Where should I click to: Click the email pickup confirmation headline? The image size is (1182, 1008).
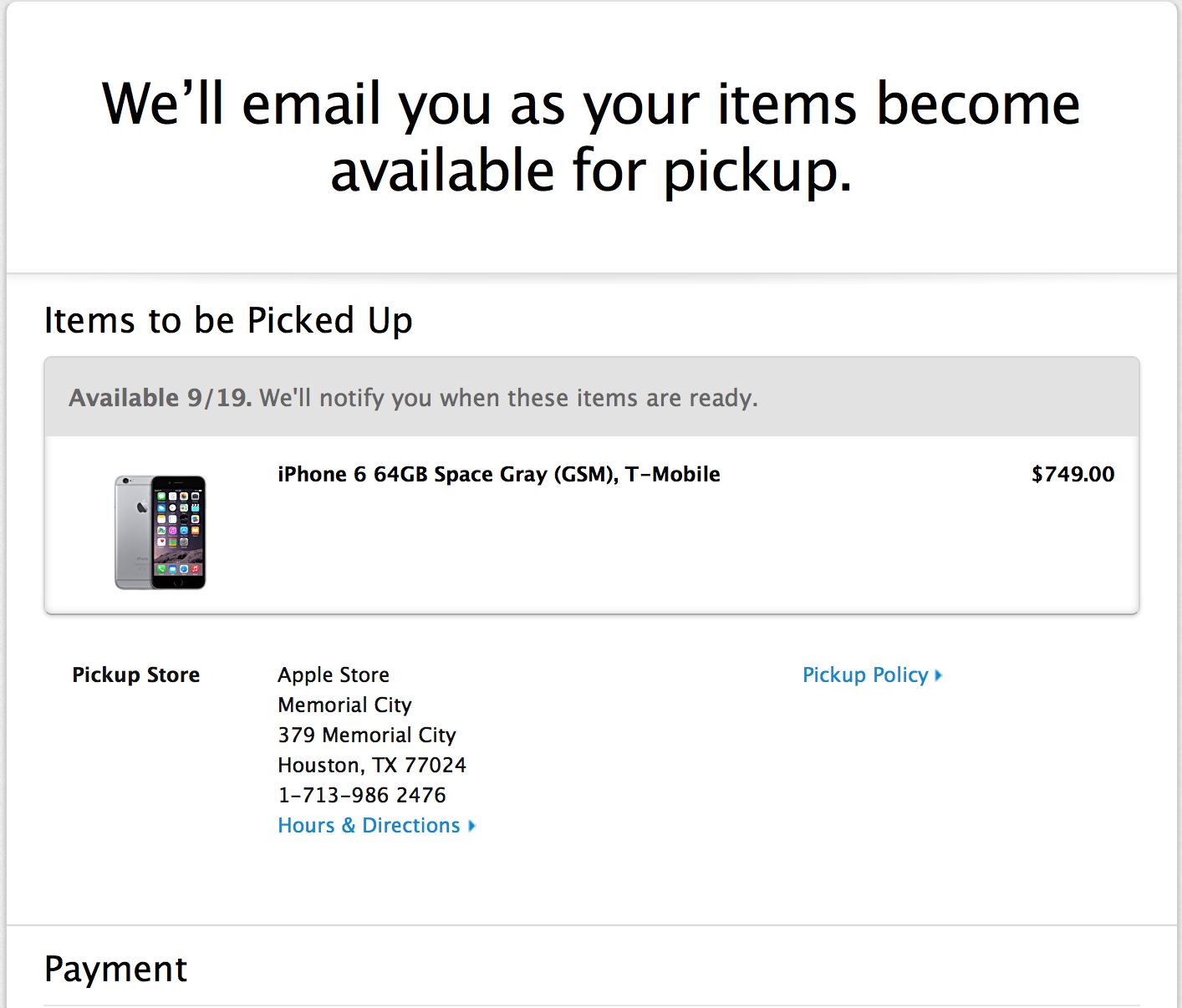pyautogui.click(x=591, y=137)
